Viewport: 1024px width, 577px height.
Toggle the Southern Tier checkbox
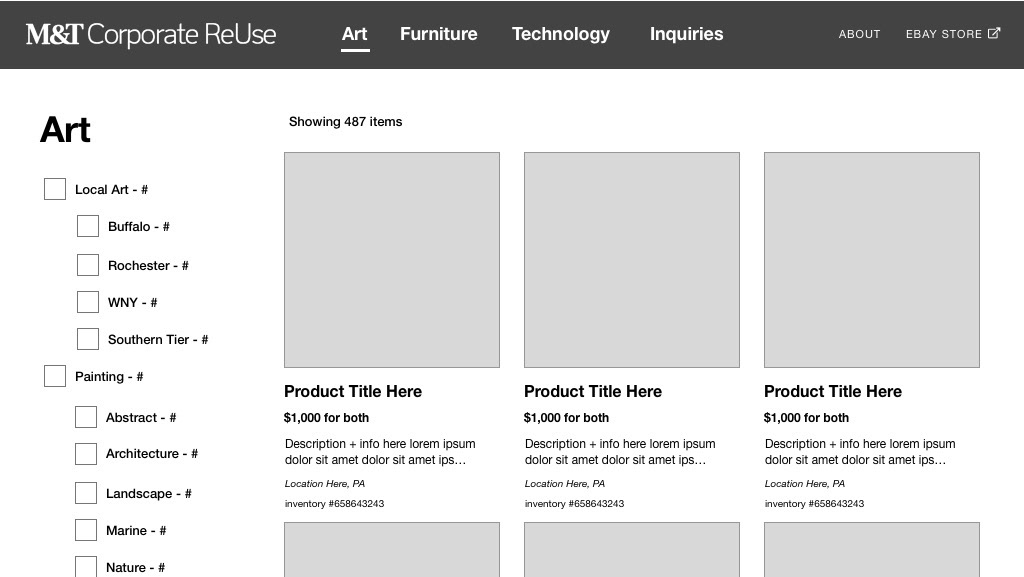[x=88, y=339]
